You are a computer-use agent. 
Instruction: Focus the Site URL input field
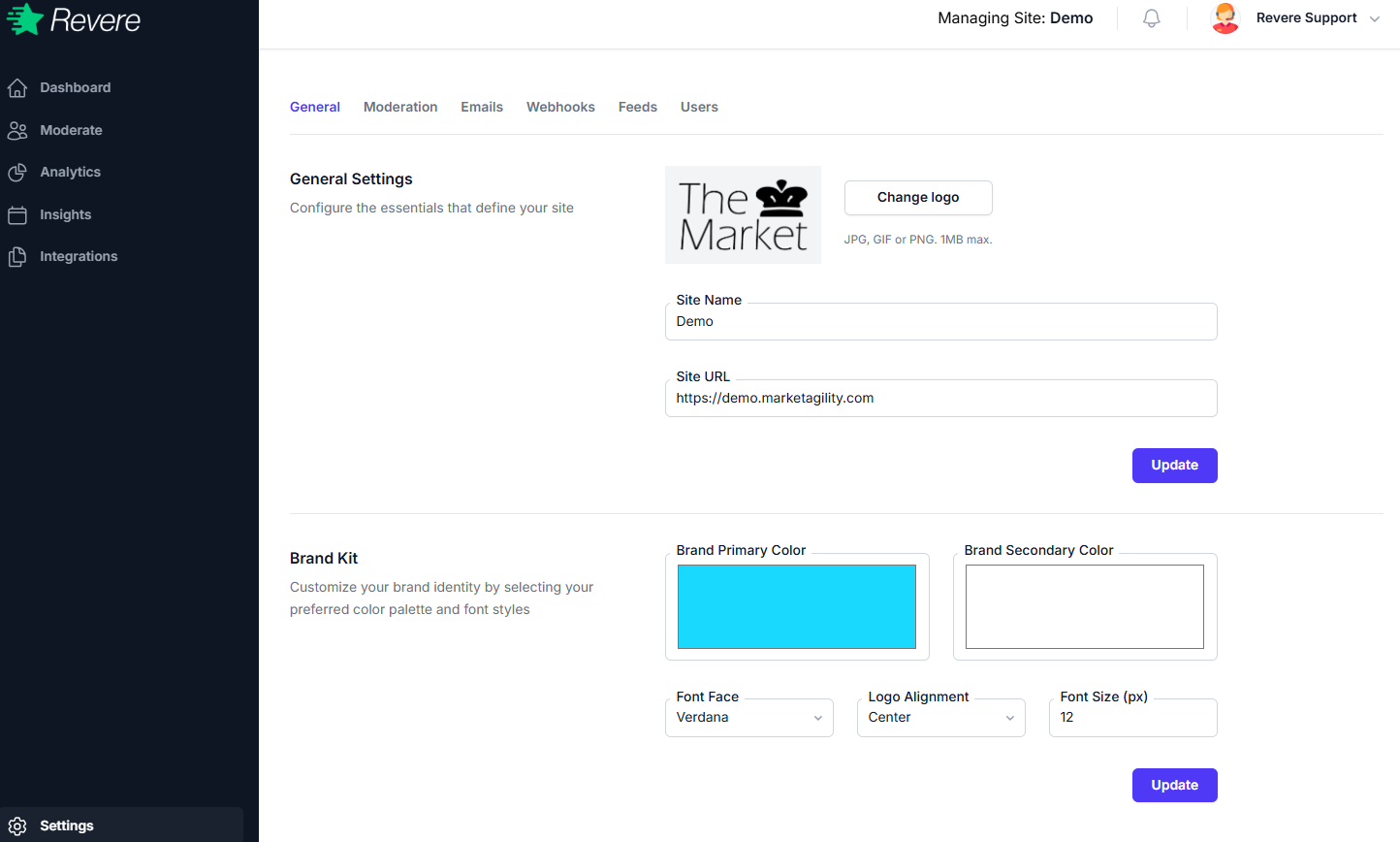point(940,398)
